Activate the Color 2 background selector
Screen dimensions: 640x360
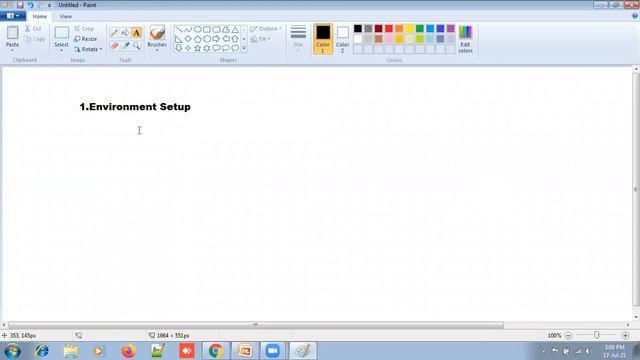click(x=342, y=39)
